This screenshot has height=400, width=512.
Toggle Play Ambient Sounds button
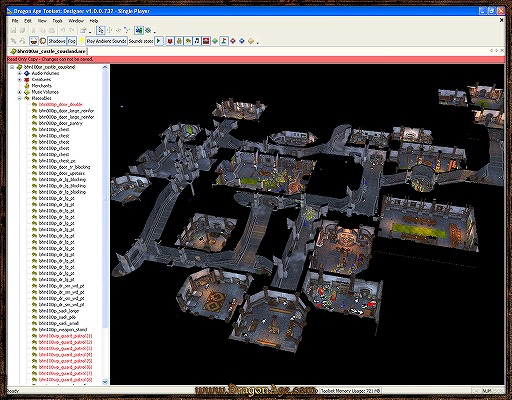[106, 41]
